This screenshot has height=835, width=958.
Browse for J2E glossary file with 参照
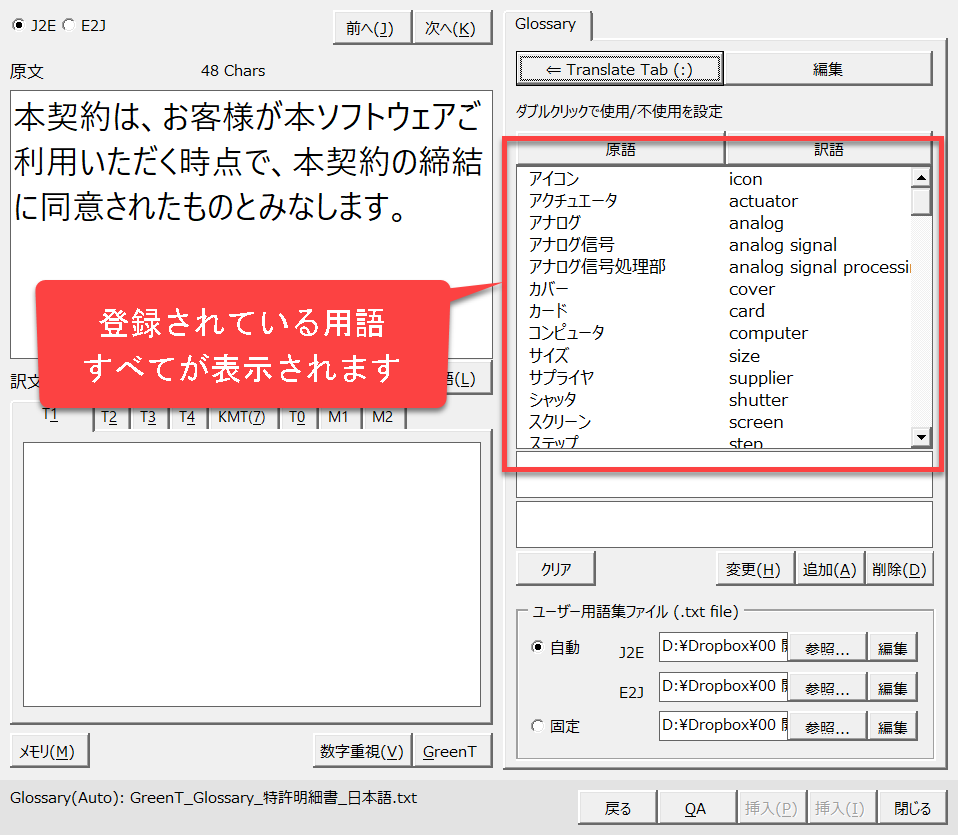(827, 648)
